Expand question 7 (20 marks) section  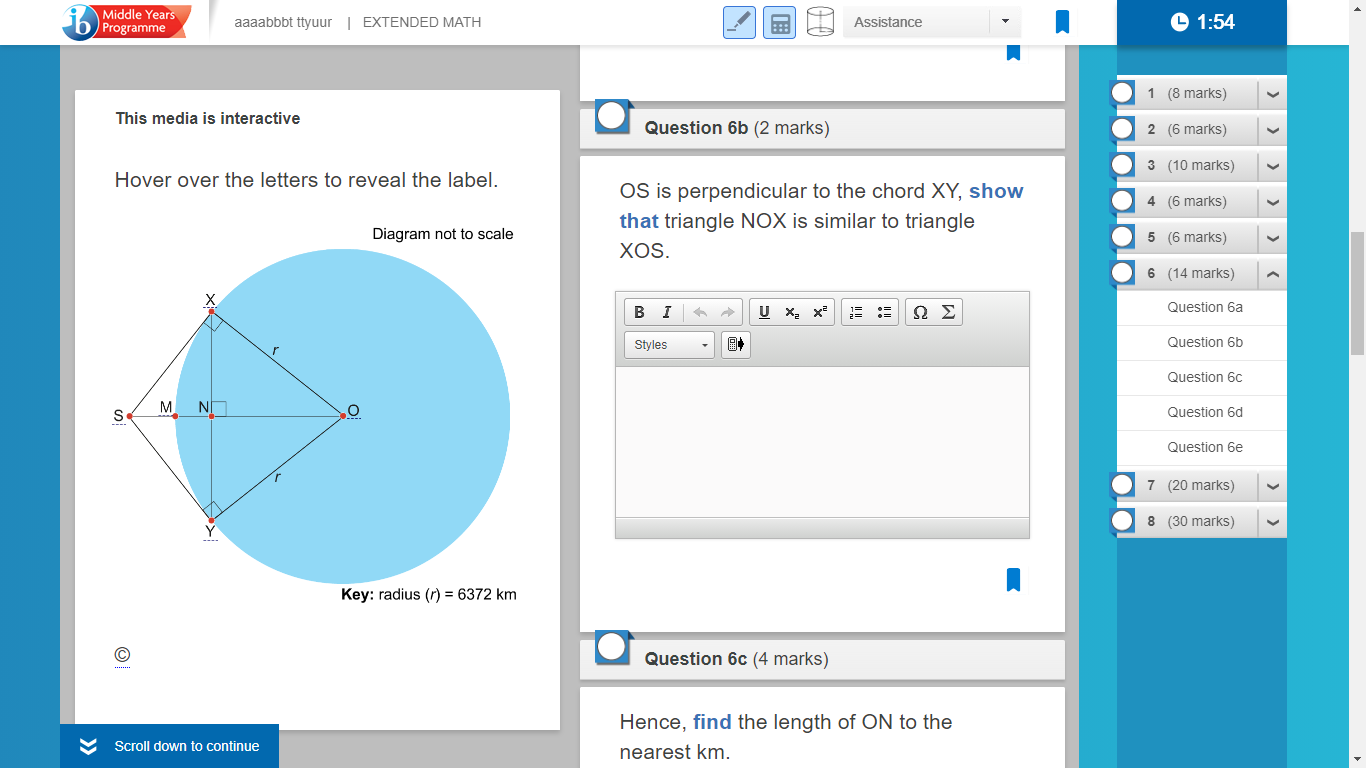tap(1272, 485)
